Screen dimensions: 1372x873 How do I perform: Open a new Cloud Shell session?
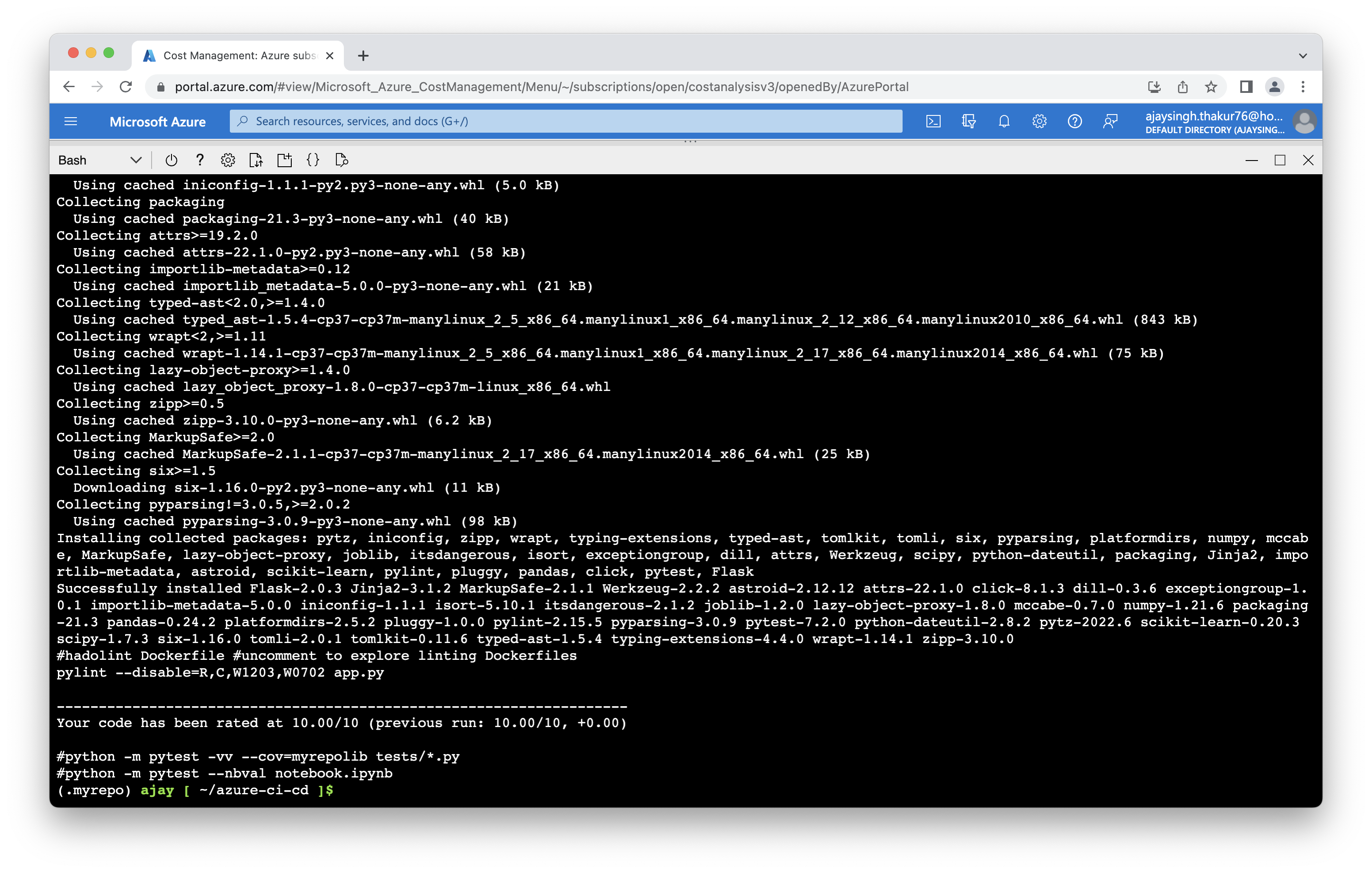(284, 160)
